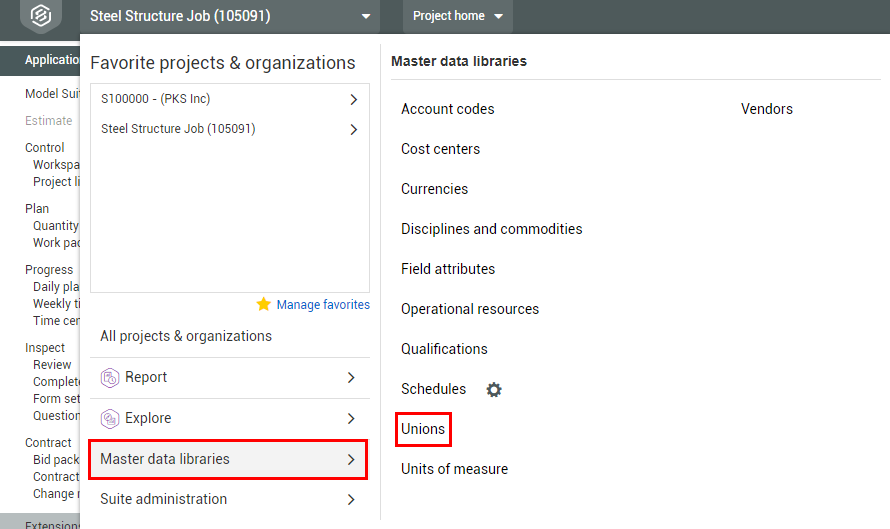
Task: Open Master data libraries menu item
Action: coord(228,460)
